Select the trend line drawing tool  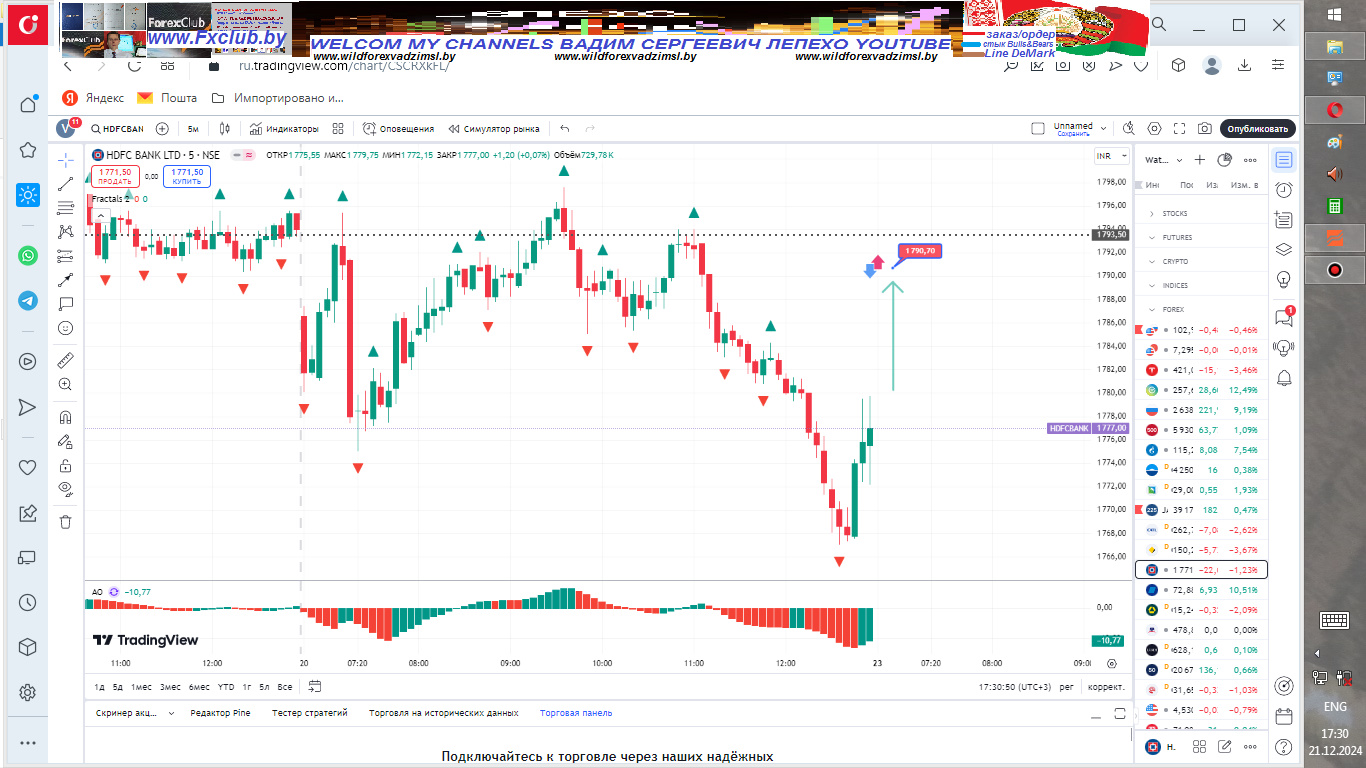pyautogui.click(x=66, y=184)
